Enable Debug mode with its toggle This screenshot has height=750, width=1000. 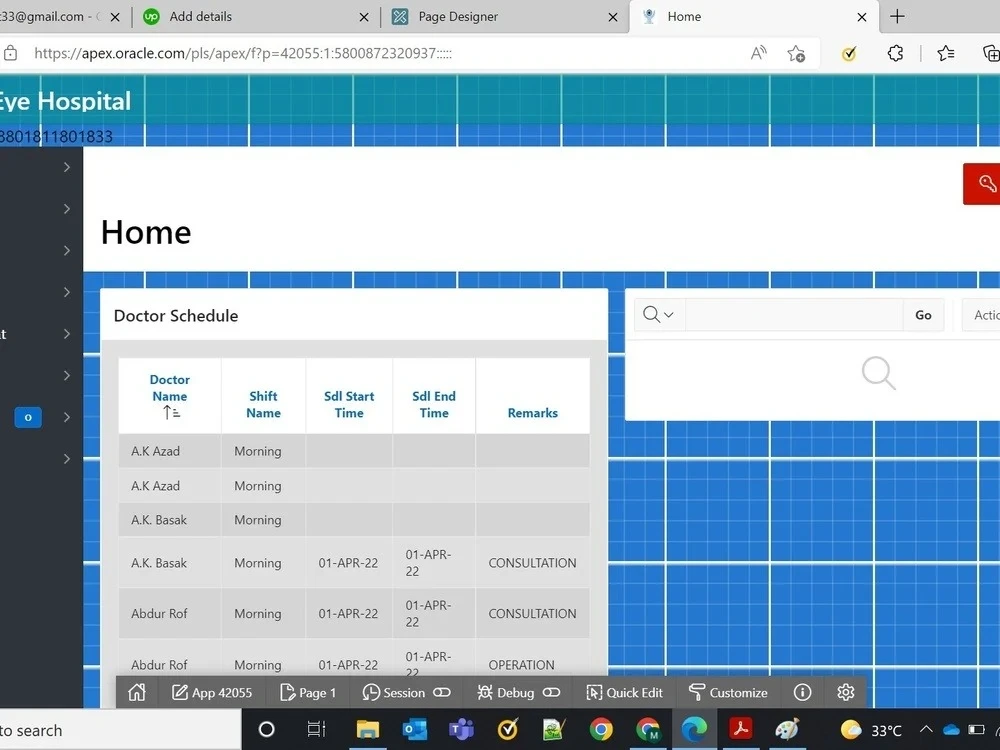(x=551, y=692)
